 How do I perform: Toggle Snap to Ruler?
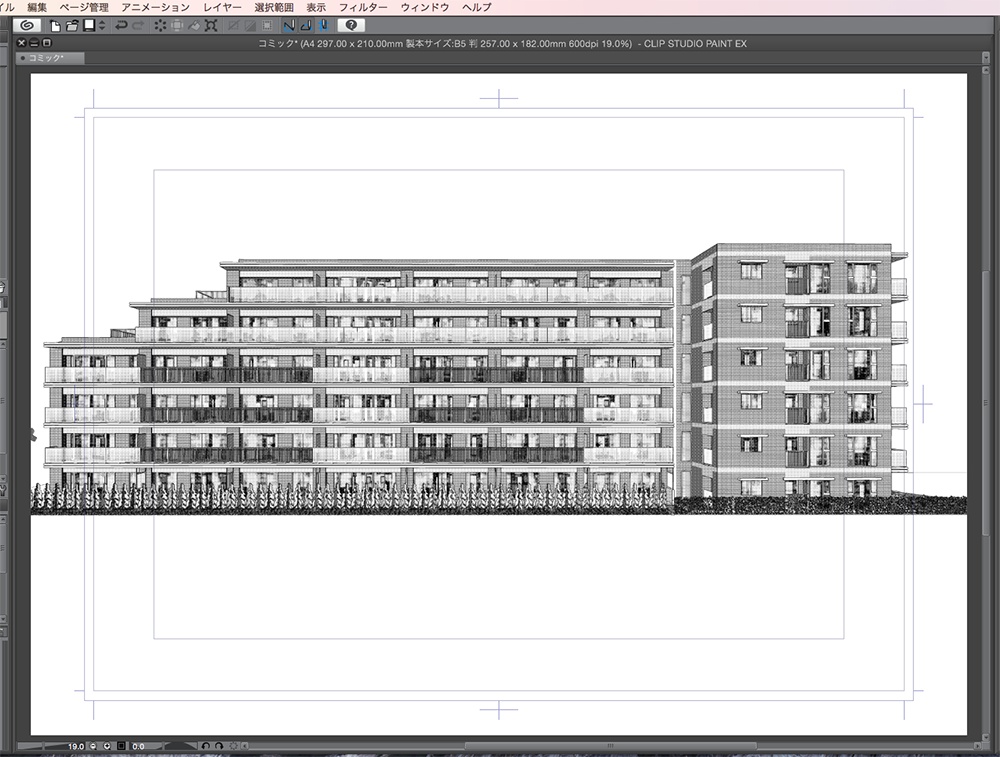pyautogui.click(x=289, y=26)
